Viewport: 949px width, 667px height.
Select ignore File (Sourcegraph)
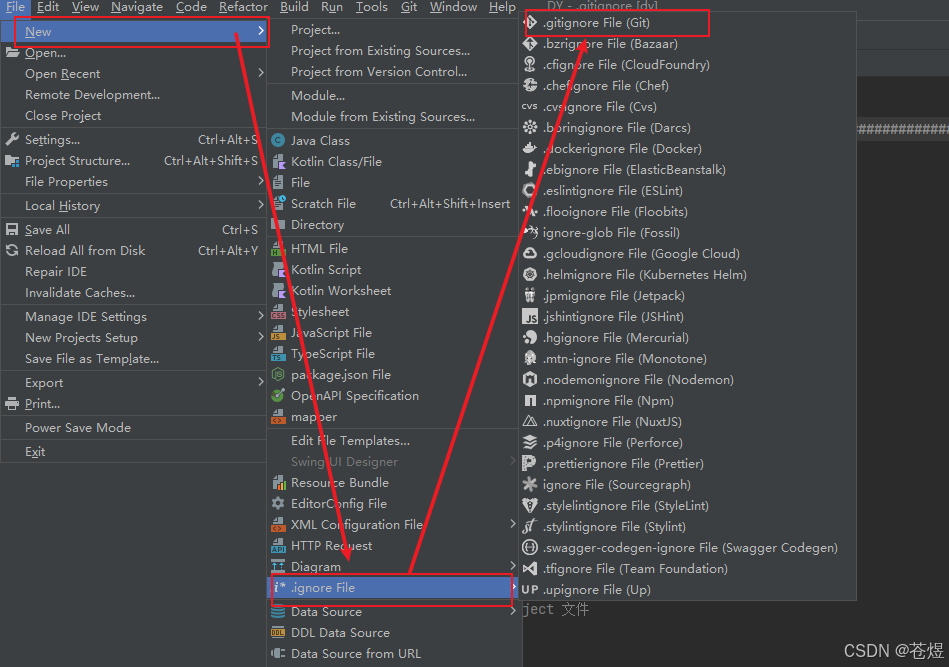688,485
